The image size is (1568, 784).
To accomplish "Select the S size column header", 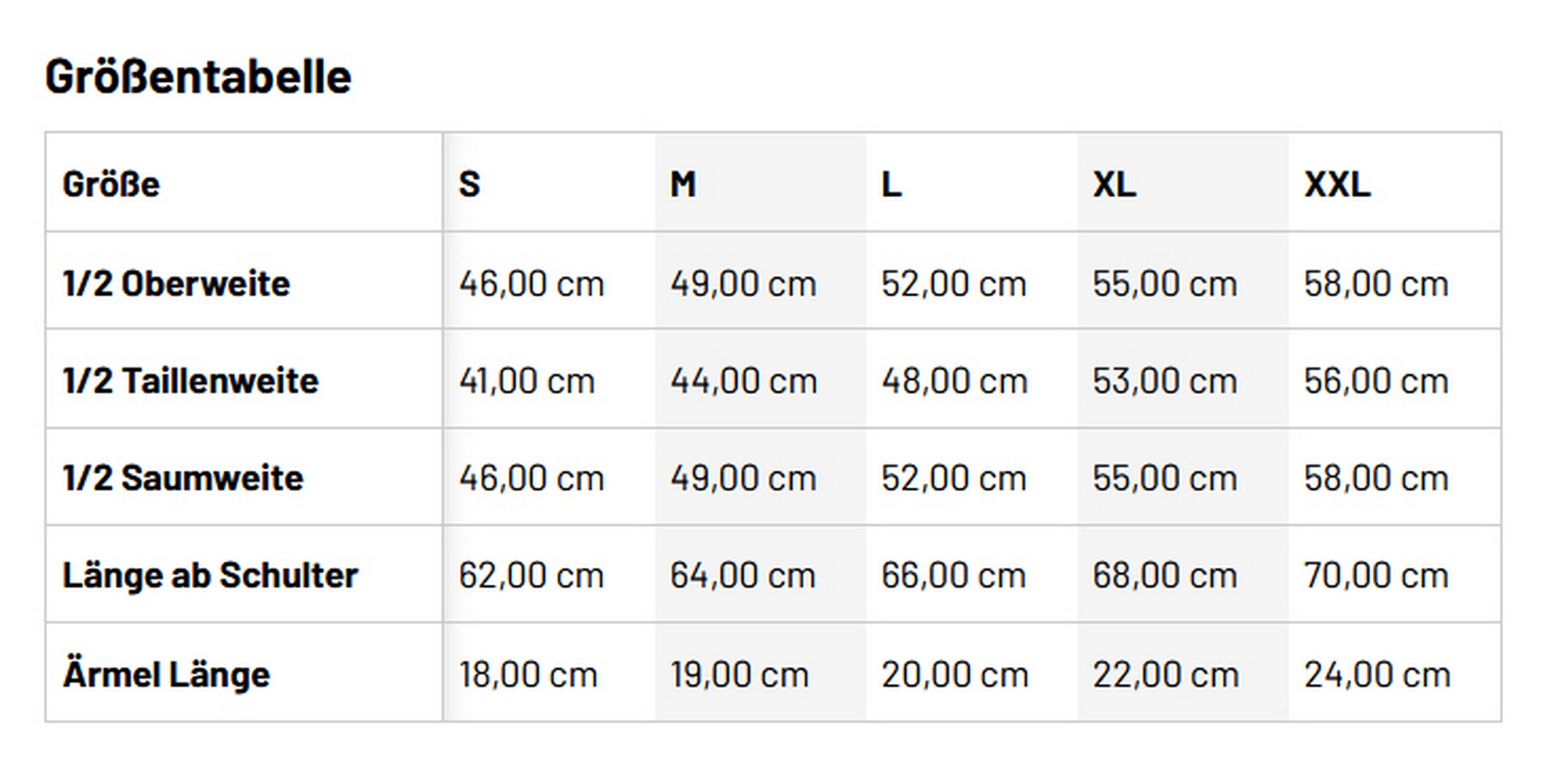I will click(469, 184).
